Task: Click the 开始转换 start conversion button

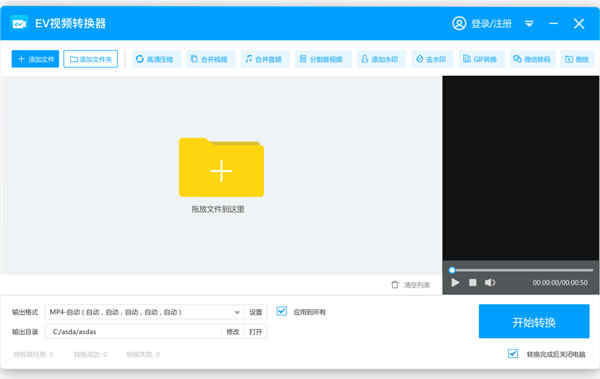Action: pyautogui.click(x=534, y=322)
